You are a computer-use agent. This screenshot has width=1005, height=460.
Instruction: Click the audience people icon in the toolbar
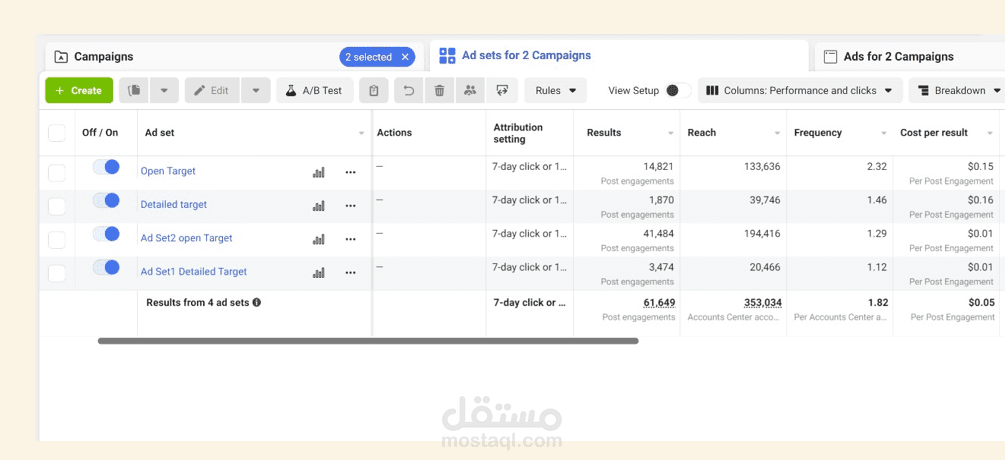(x=470, y=90)
